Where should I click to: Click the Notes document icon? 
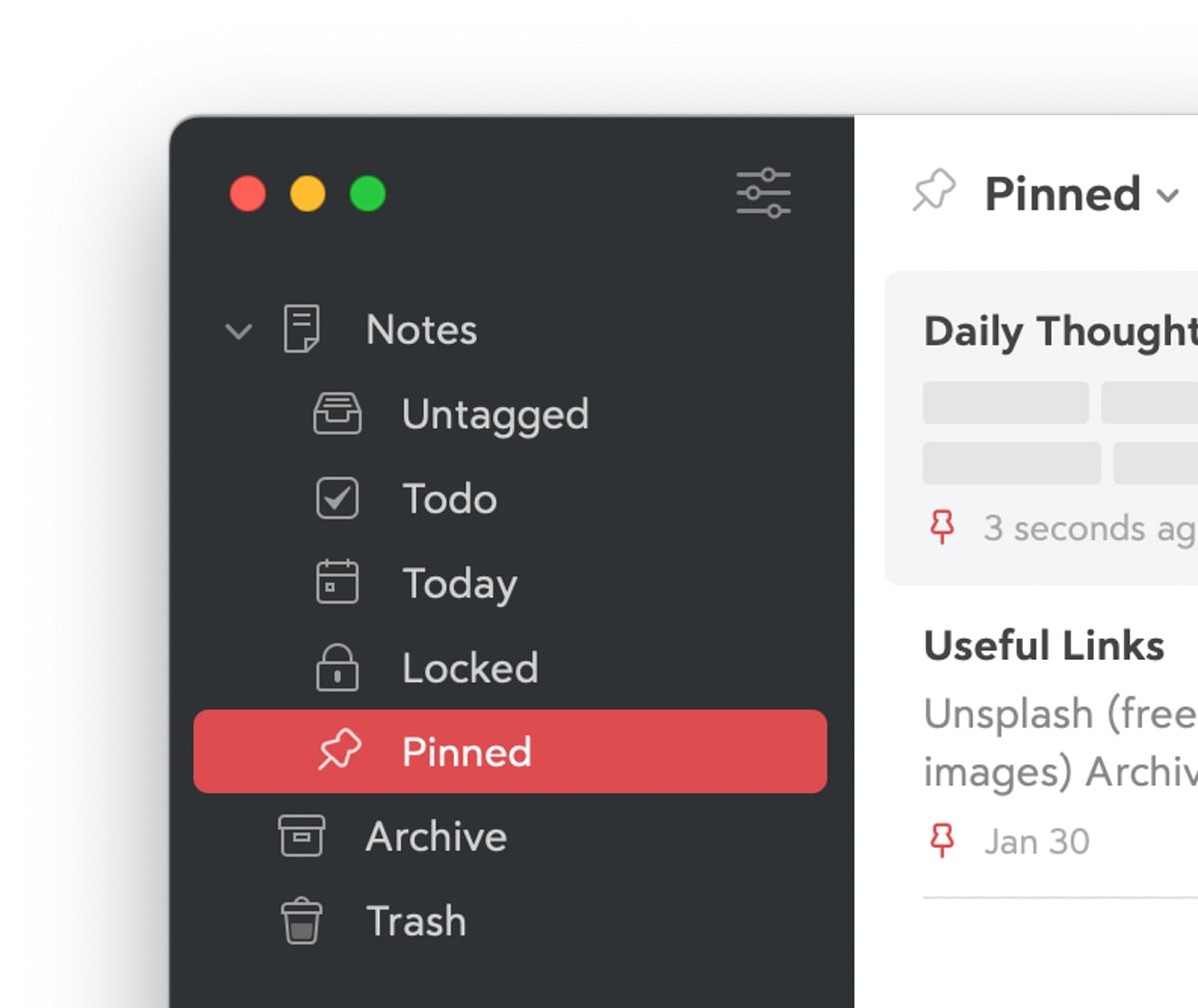point(301,329)
